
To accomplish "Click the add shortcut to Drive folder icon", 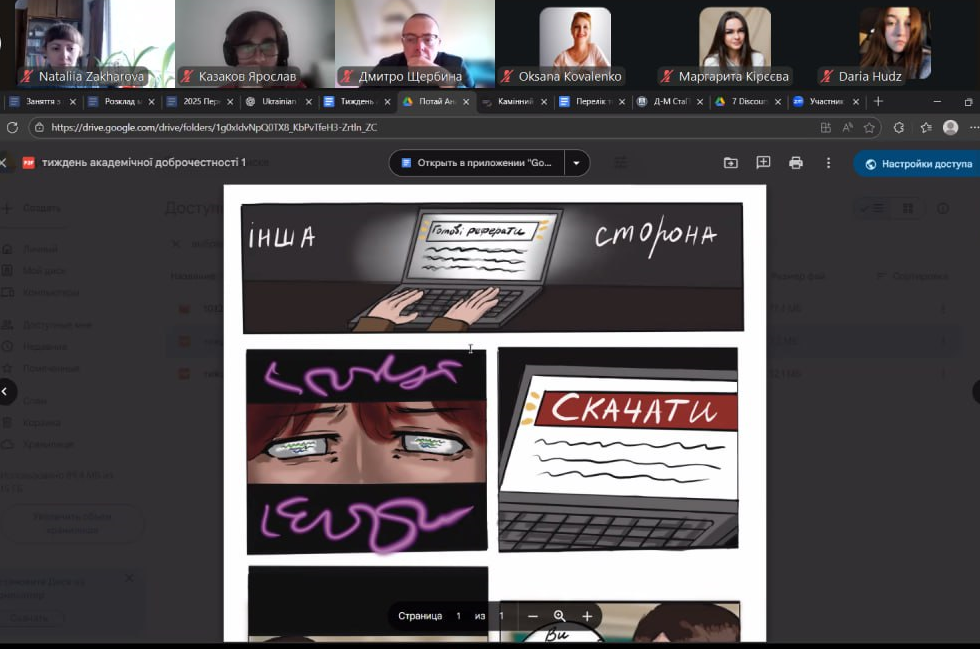I will click(x=730, y=163).
